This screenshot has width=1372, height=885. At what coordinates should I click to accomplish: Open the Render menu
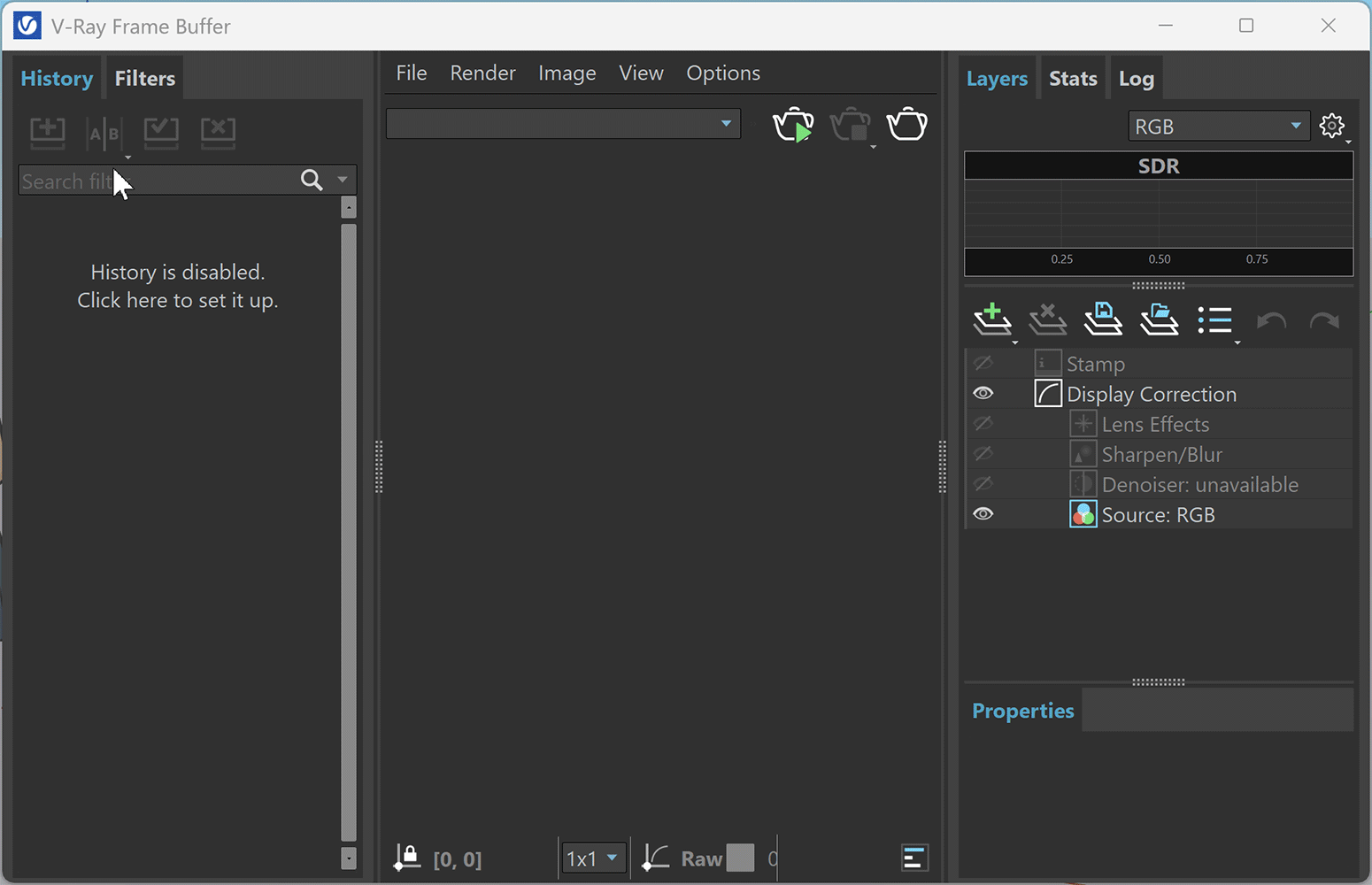[x=482, y=73]
